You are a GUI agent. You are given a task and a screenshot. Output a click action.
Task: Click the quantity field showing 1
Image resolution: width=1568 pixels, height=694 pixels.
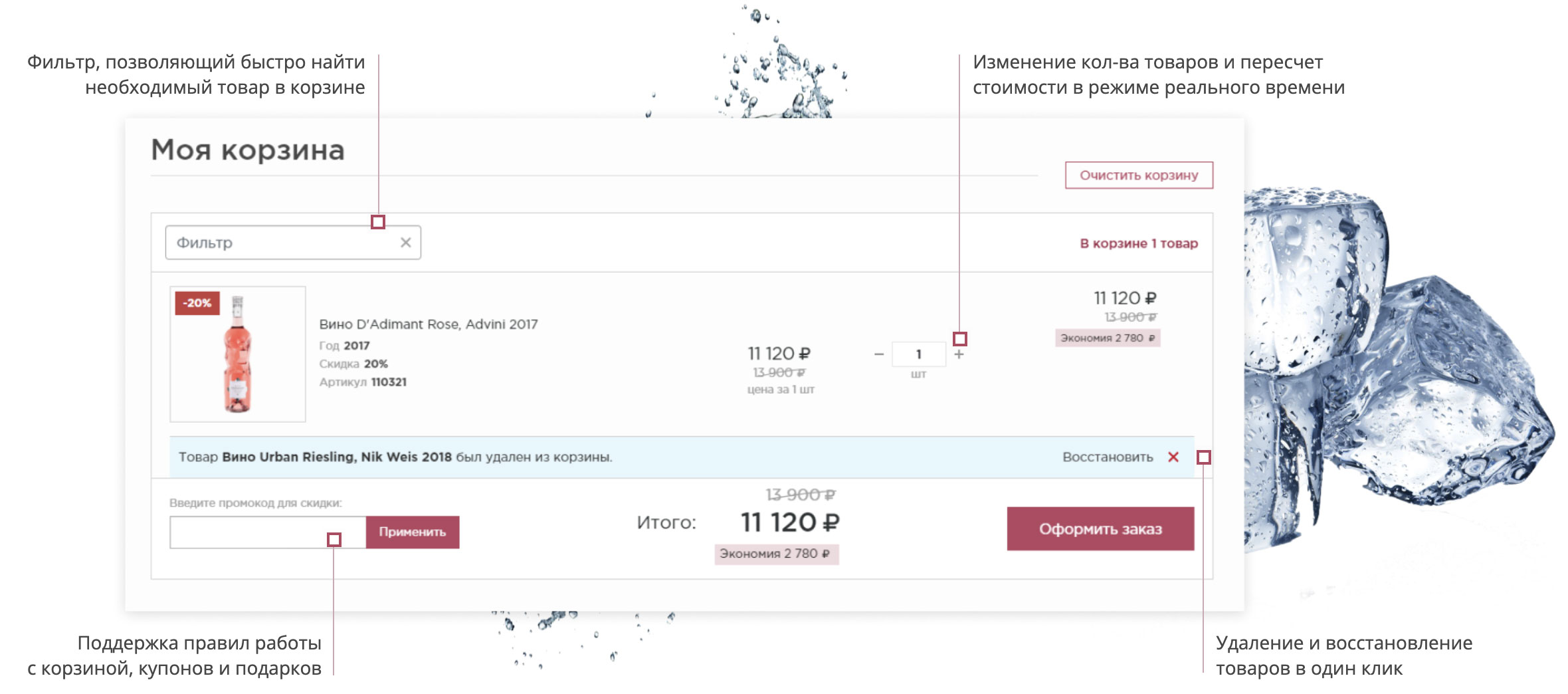(918, 354)
